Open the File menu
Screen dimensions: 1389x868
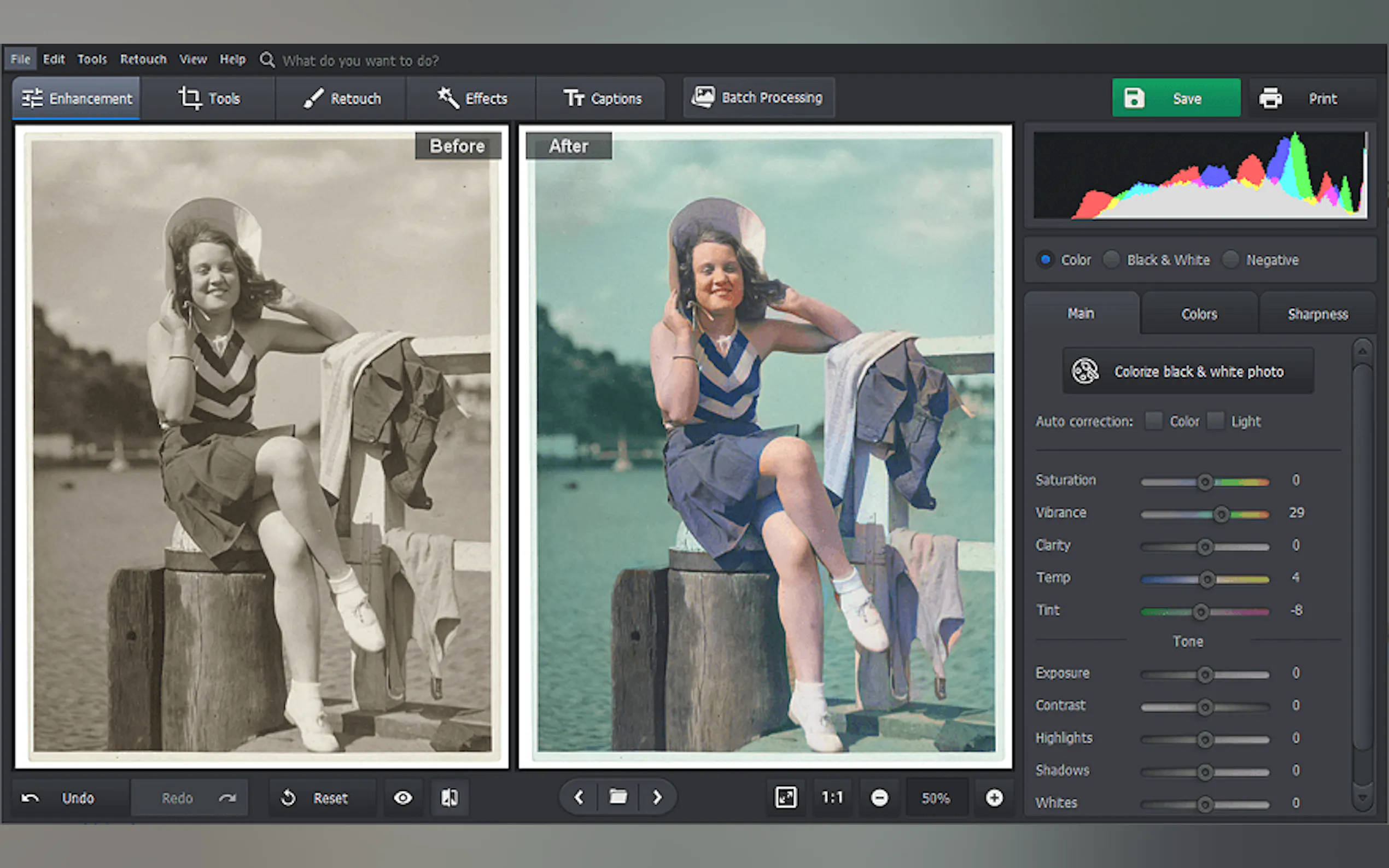click(20, 59)
